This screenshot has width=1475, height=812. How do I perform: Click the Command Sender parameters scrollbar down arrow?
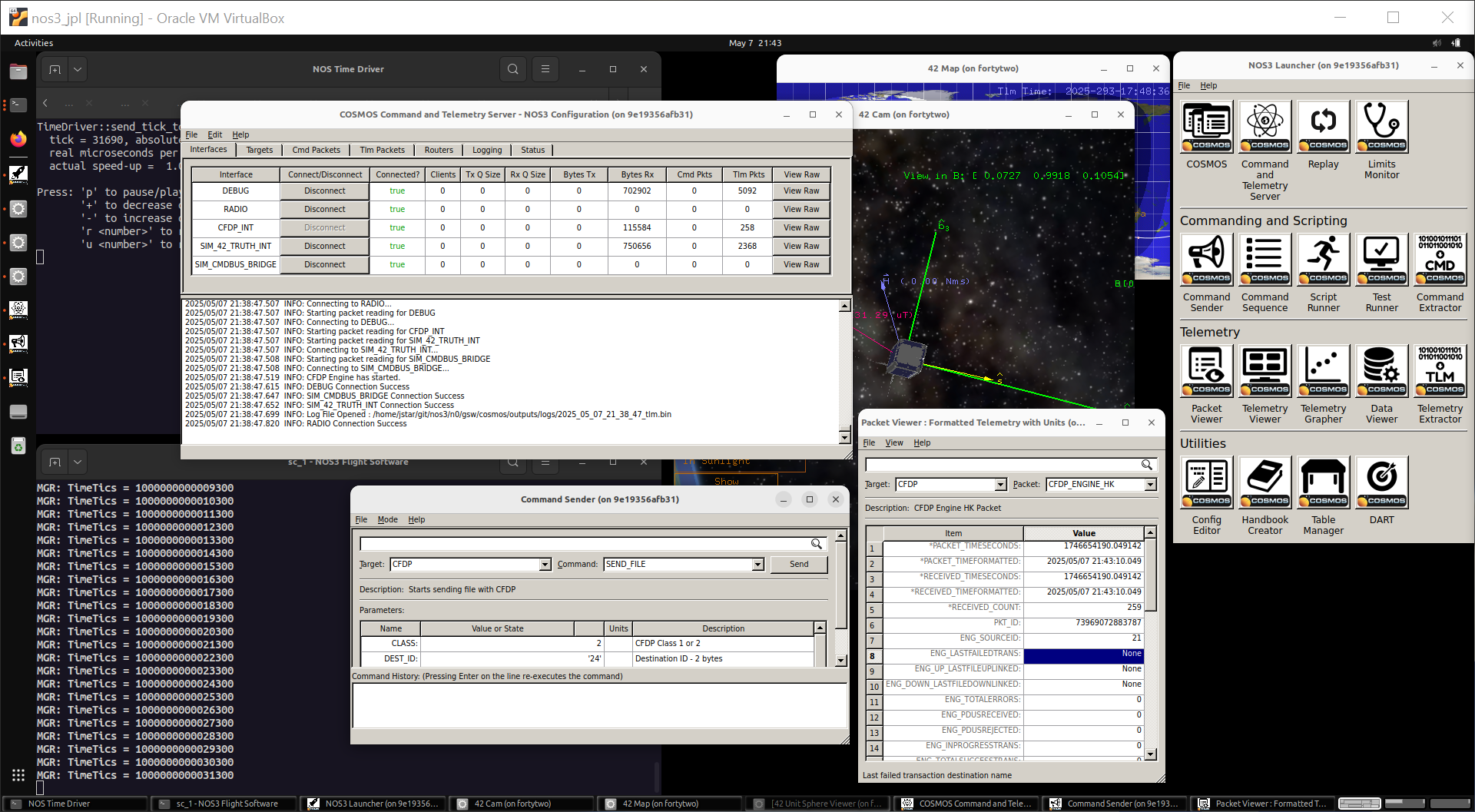point(840,661)
